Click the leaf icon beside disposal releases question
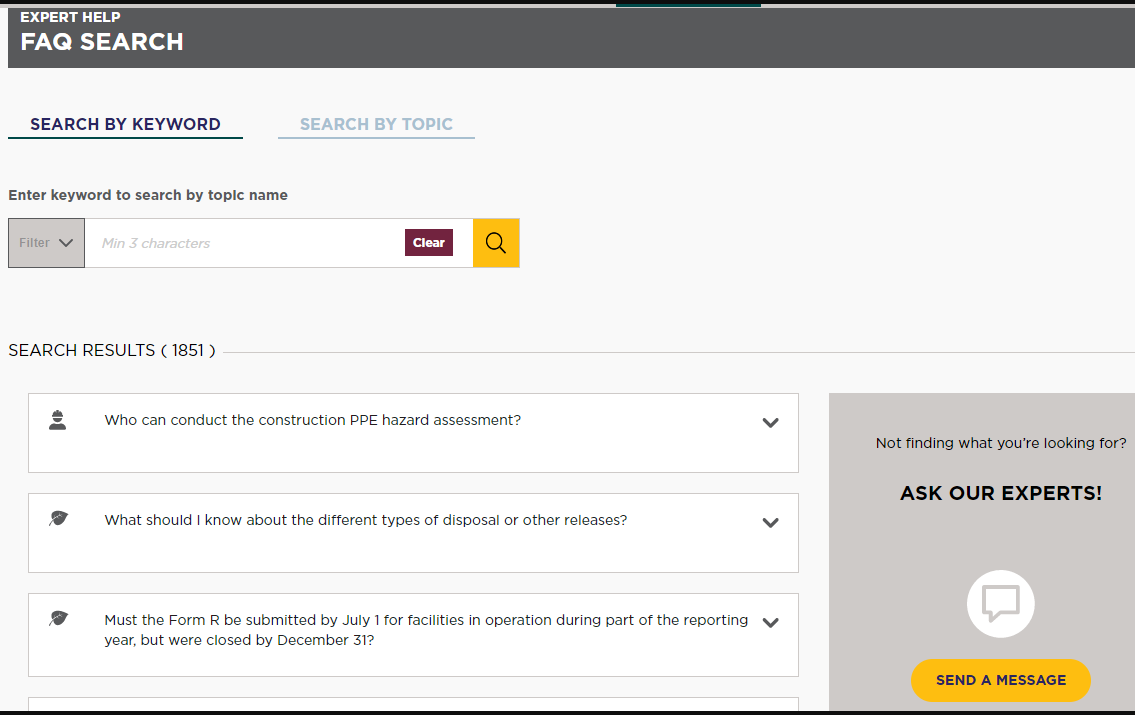Screen dimensions: 1135x715 (59, 518)
